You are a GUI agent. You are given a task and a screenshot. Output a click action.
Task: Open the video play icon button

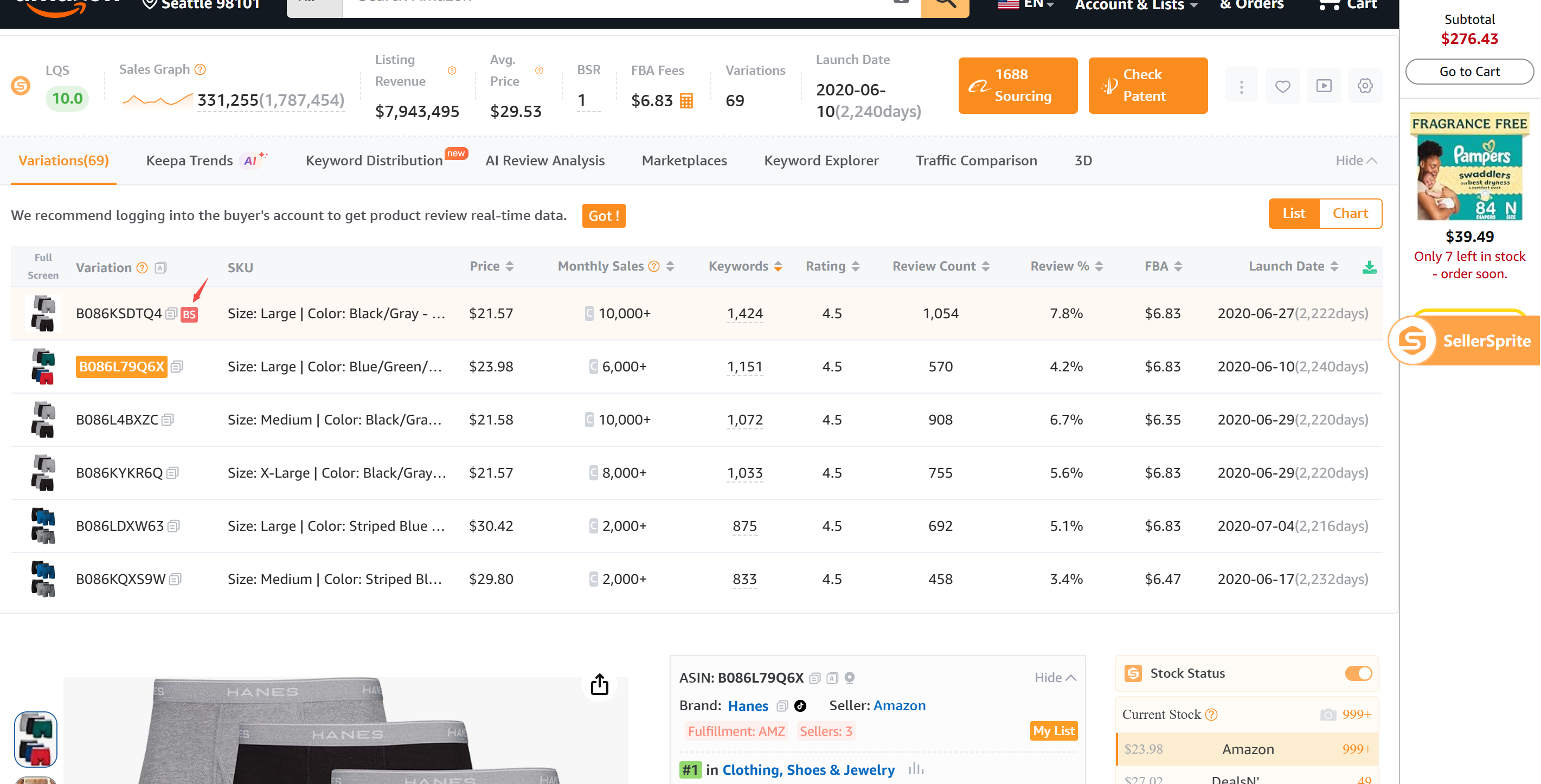tap(1323, 87)
